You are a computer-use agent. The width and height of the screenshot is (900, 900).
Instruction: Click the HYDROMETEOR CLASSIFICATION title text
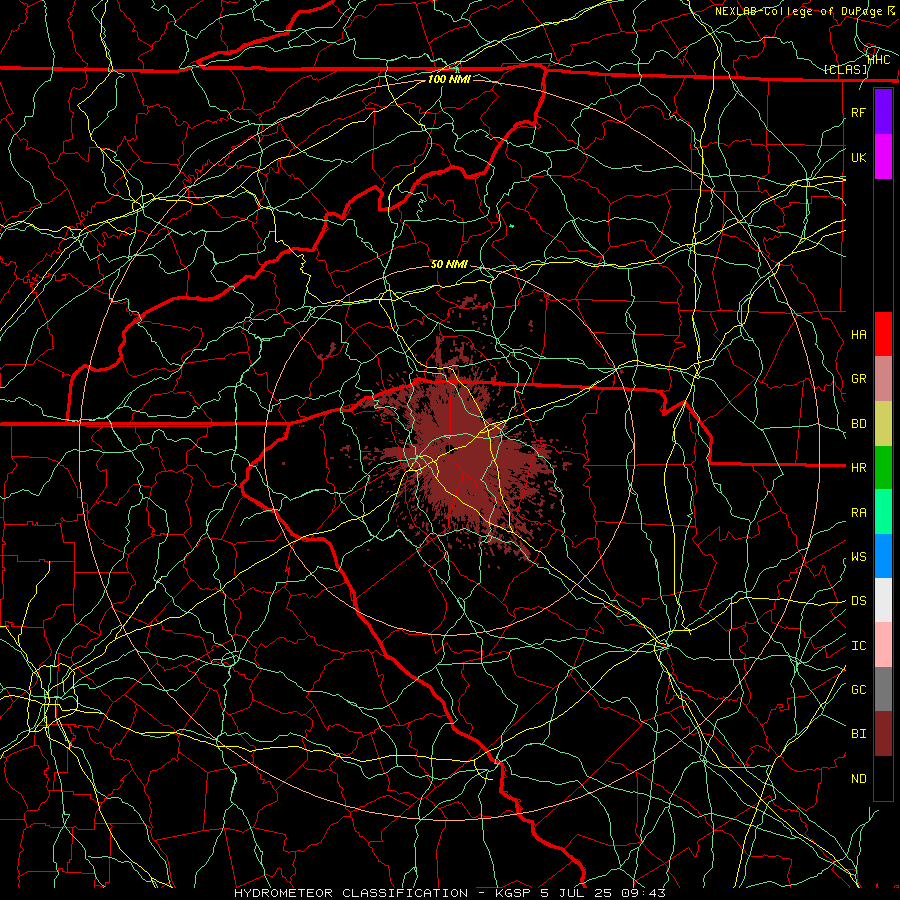[x=351, y=893]
